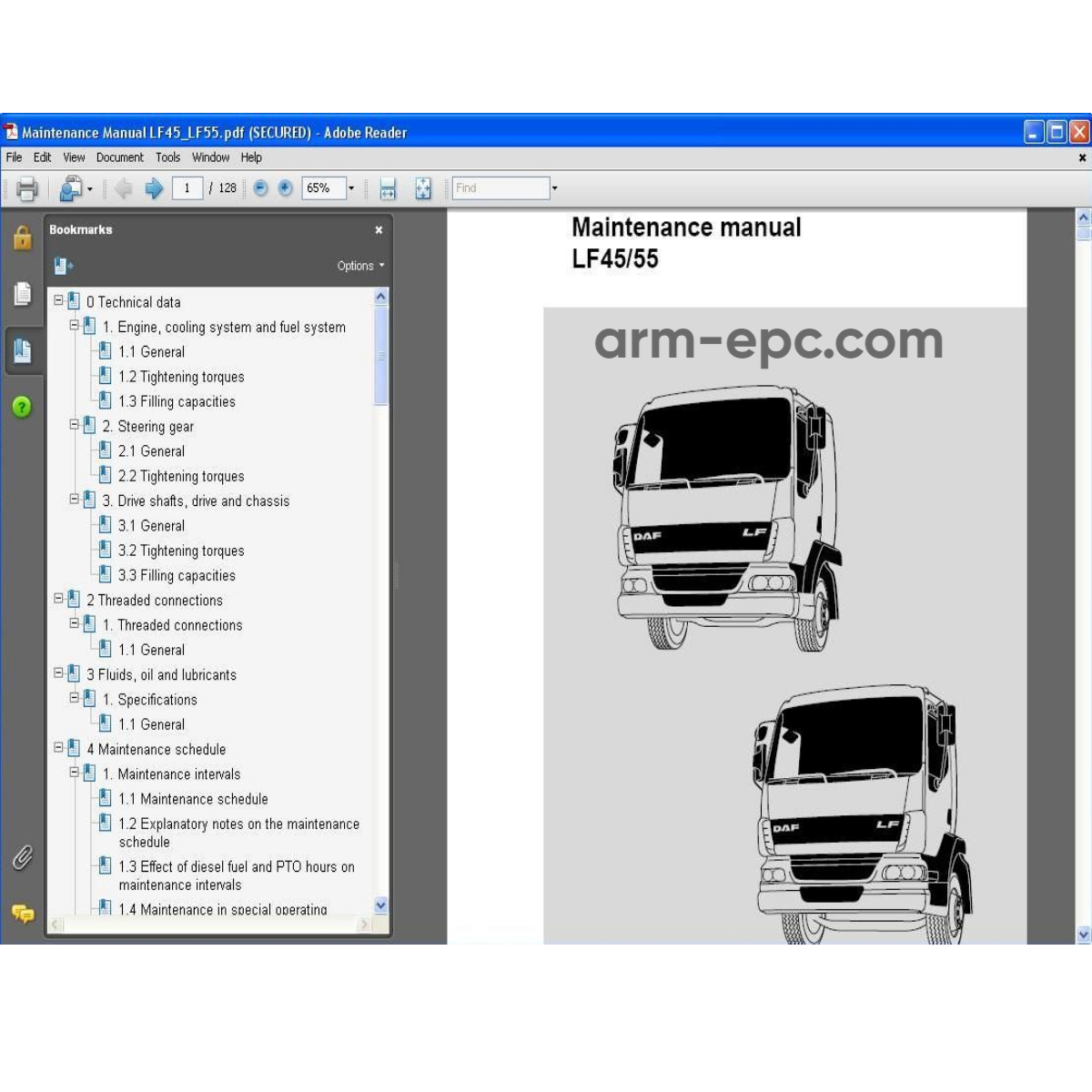Select fit one full page icon
The height and width of the screenshot is (1092, 1092).
coord(423,188)
